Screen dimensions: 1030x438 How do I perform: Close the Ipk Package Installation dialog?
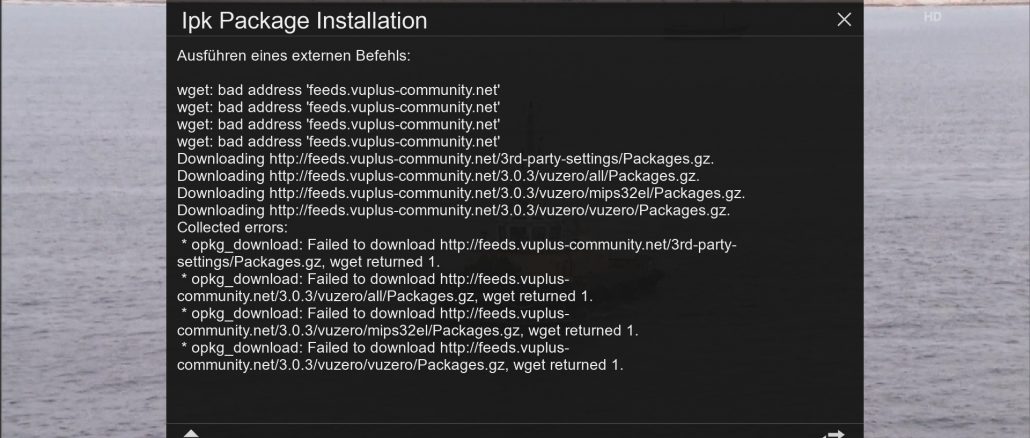point(844,20)
